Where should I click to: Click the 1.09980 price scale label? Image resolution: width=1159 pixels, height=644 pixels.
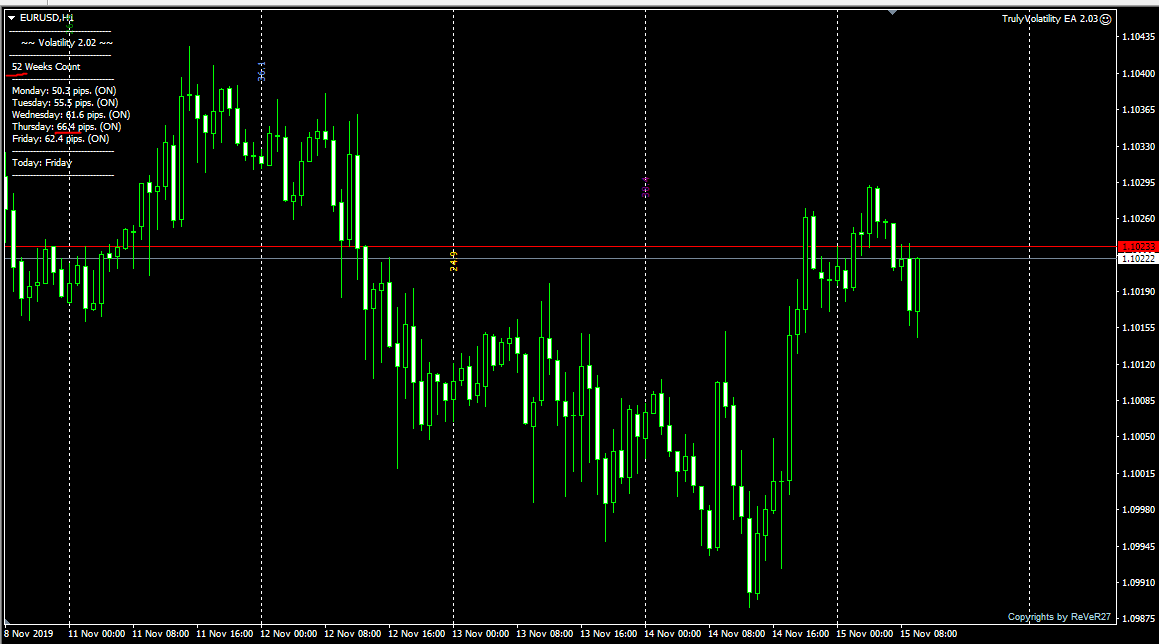coord(1138,510)
